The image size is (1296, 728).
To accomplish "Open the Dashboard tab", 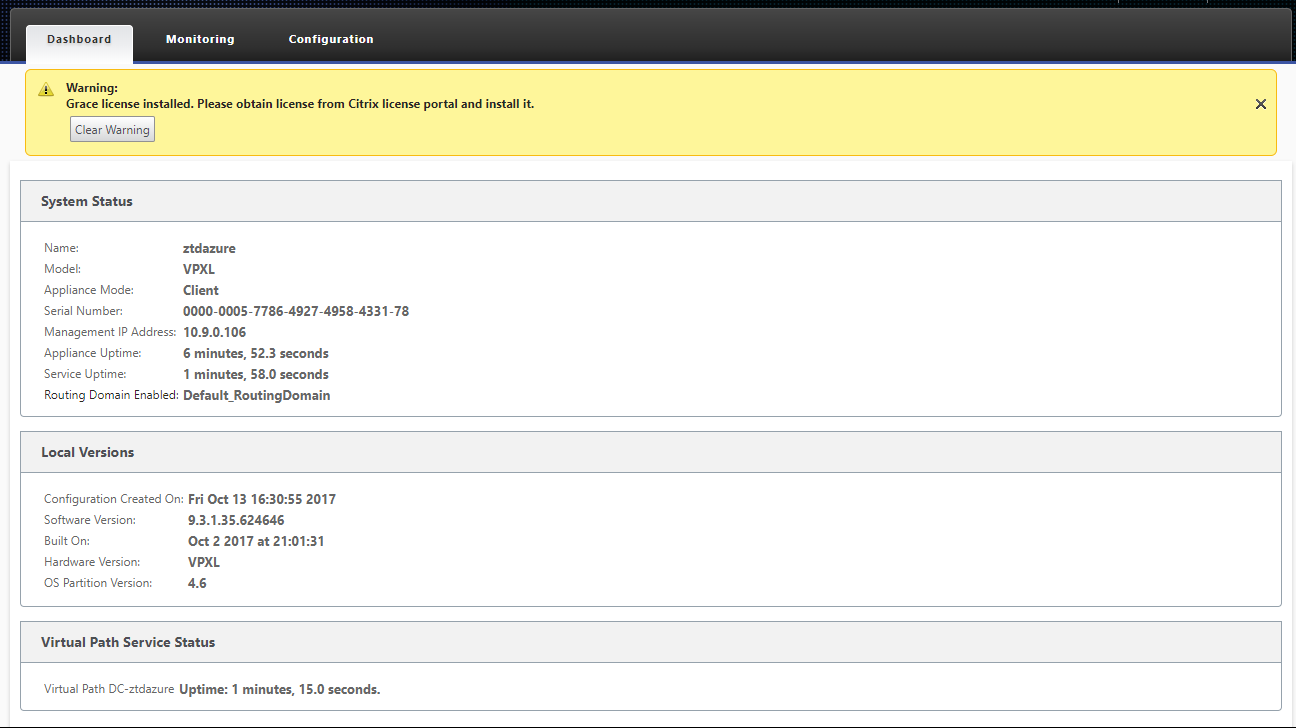I will [79, 40].
